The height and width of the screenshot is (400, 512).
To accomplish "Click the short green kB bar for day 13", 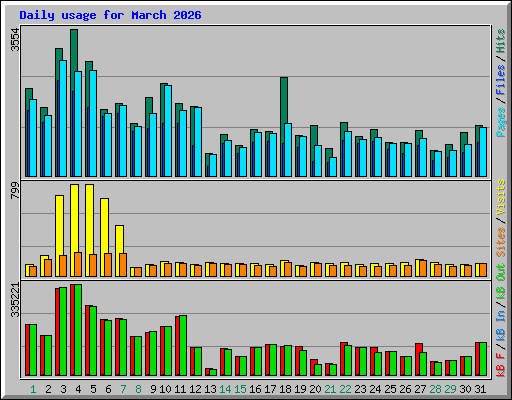I will coord(213,373).
